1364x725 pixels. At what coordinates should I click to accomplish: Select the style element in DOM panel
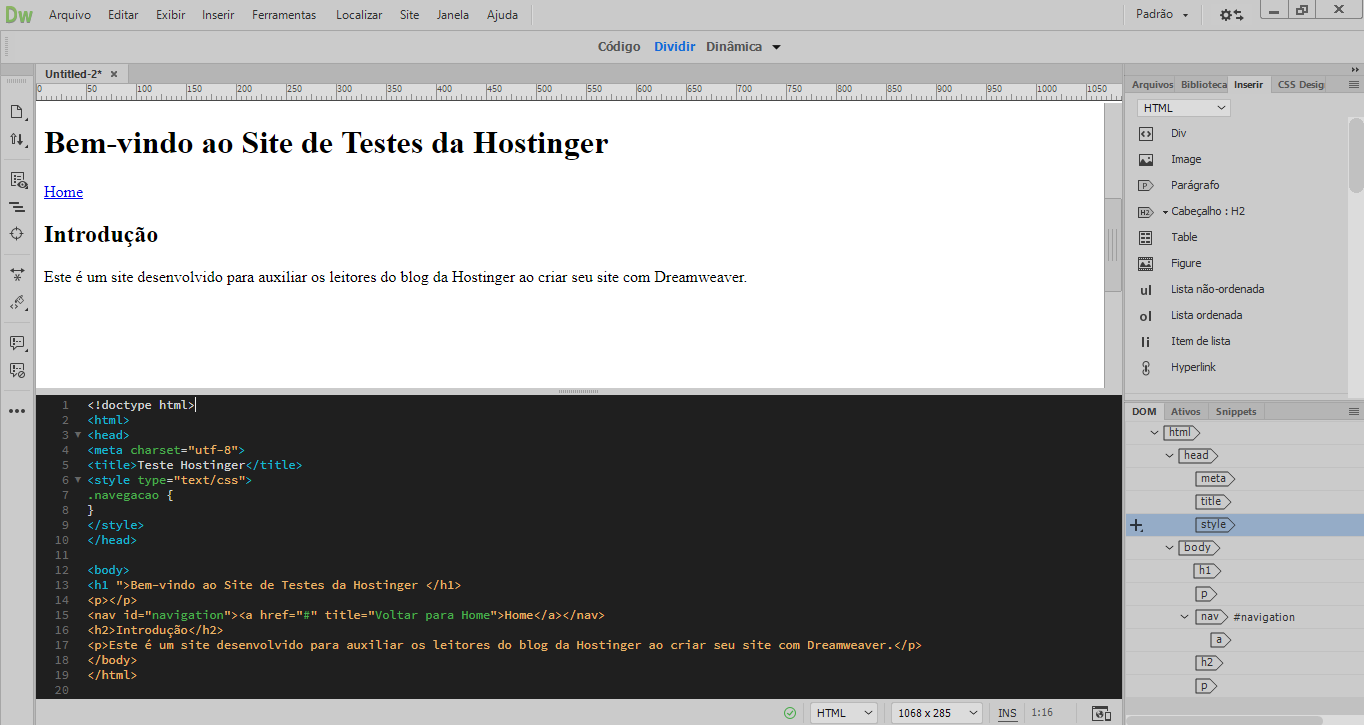click(x=1214, y=525)
